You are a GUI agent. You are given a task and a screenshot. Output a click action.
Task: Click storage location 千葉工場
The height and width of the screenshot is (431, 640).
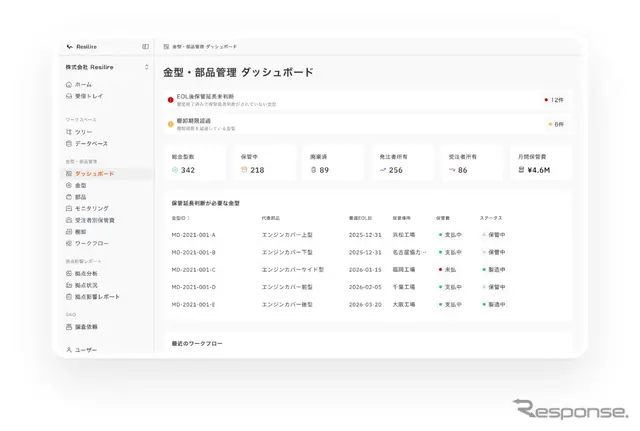coord(404,287)
